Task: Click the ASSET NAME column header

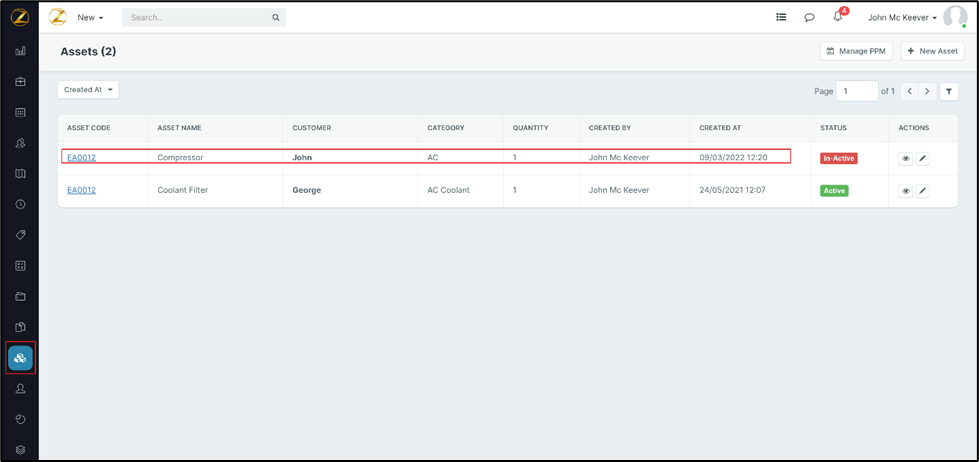Action: point(179,128)
